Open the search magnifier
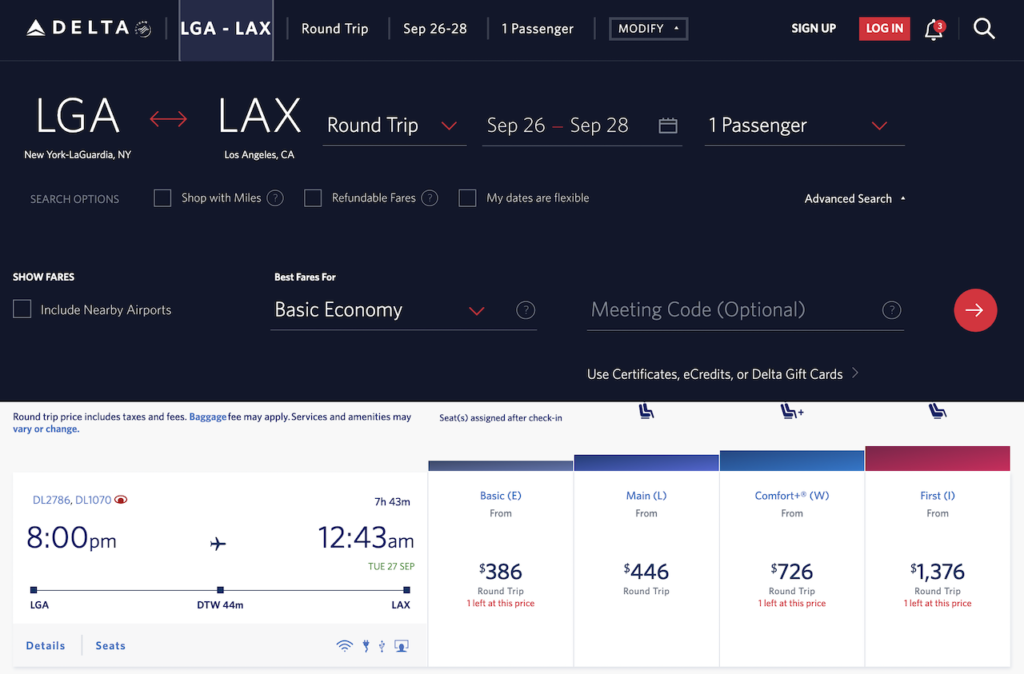The width and height of the screenshot is (1024, 674). [x=984, y=29]
